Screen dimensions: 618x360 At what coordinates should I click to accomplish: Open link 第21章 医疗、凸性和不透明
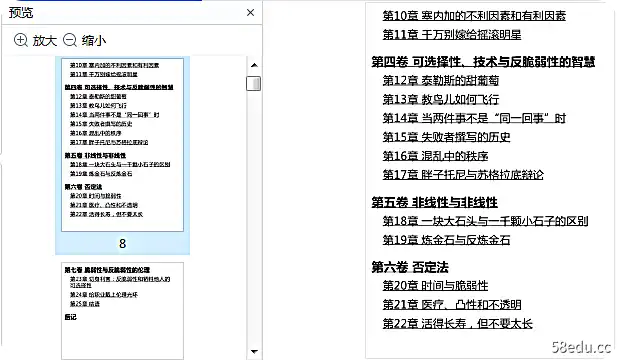[452, 305]
